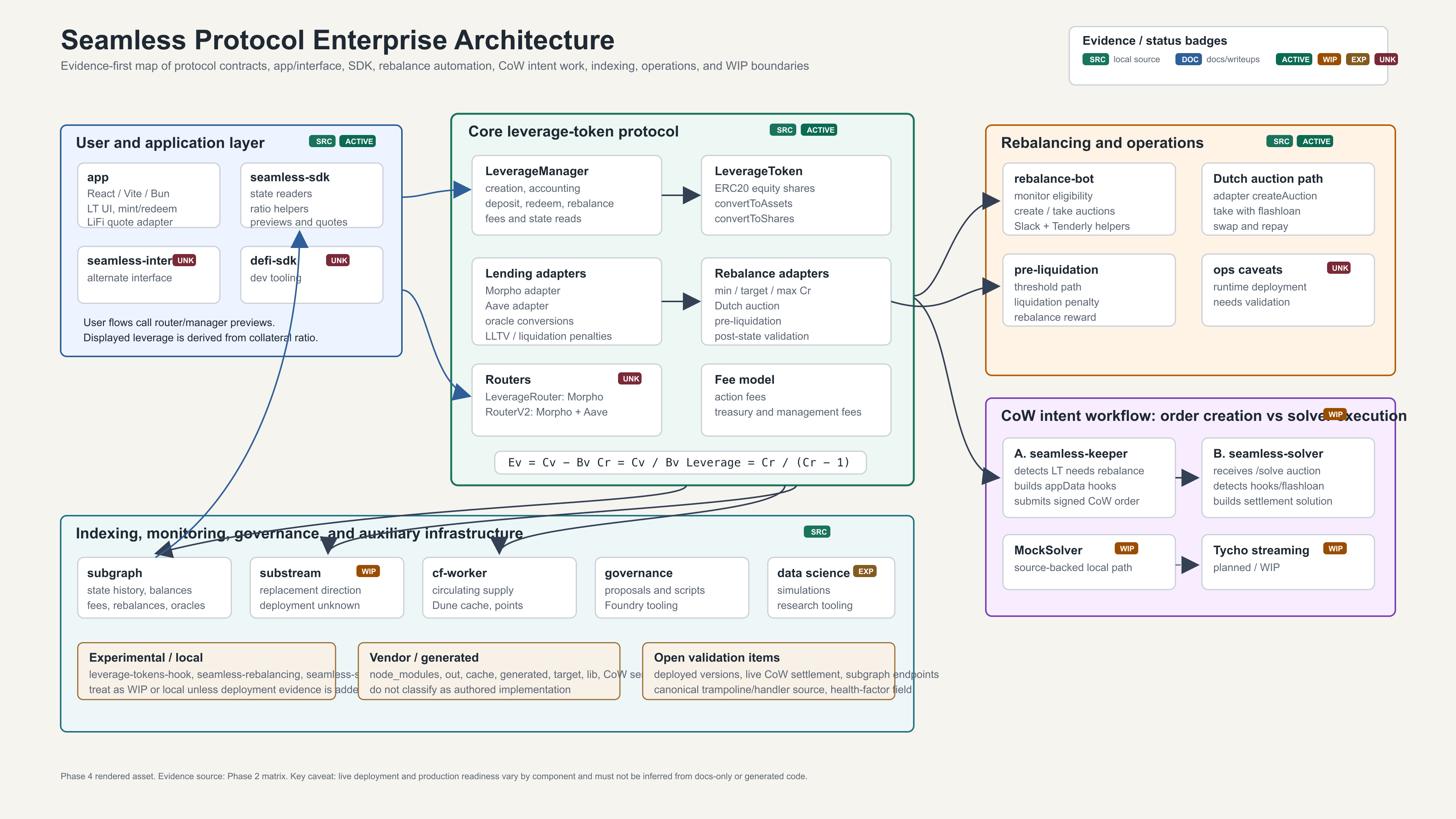
Task: Click 'User flows call router/manager previews.' note
Action: click(x=179, y=323)
